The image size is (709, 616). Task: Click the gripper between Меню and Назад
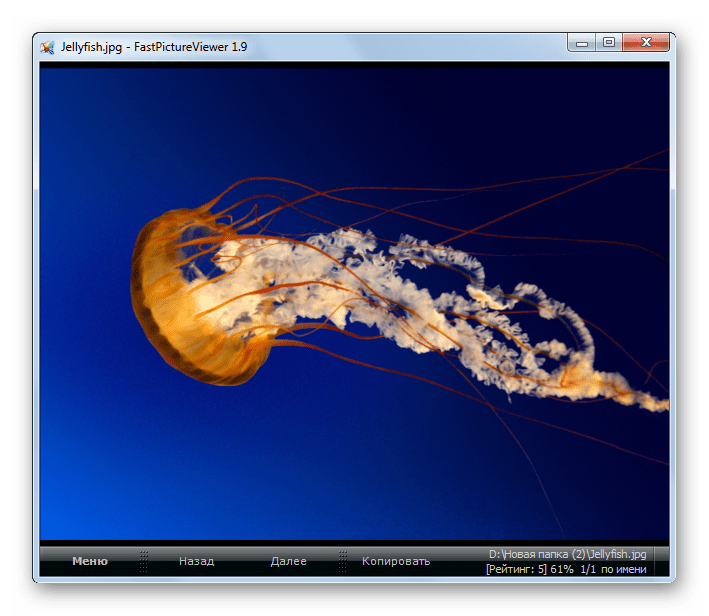pyautogui.click(x=144, y=561)
